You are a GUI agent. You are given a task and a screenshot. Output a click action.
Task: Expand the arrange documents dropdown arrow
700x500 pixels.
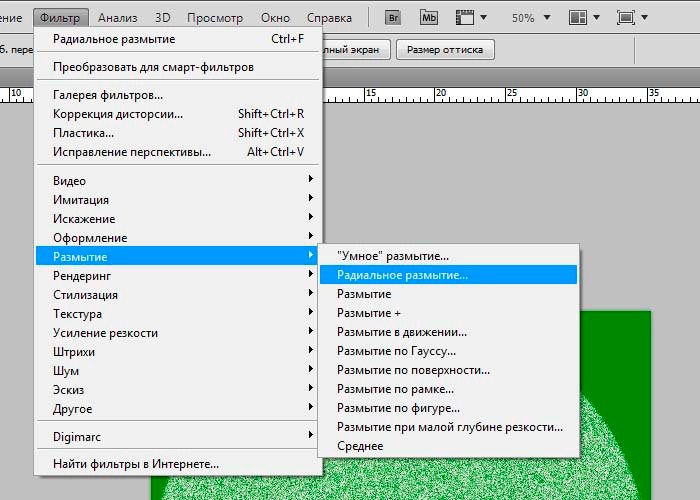[598, 18]
